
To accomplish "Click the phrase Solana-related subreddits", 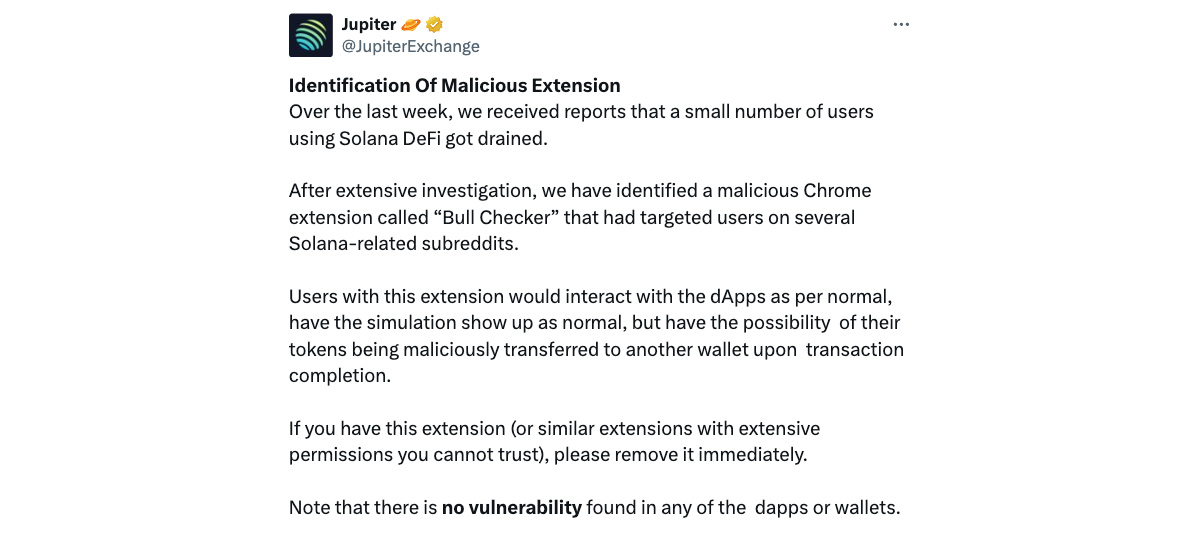I will click(404, 244).
